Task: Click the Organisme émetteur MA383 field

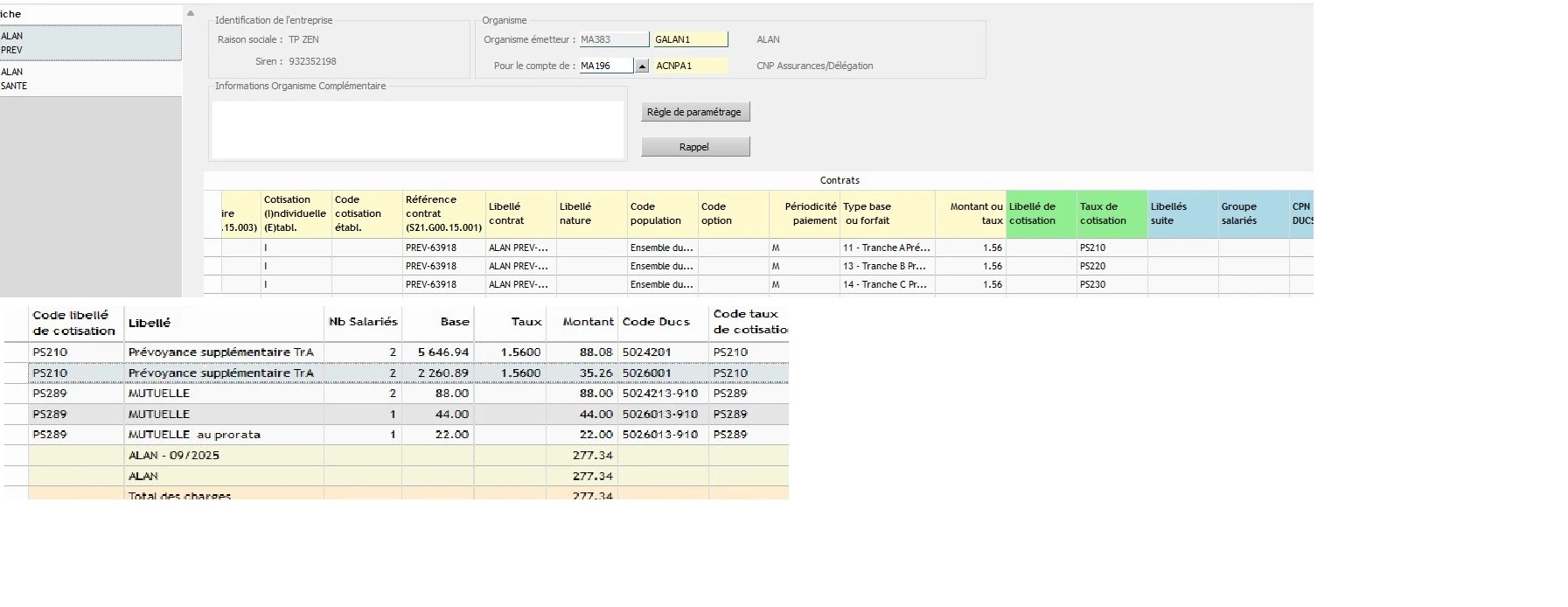Action: (x=614, y=39)
